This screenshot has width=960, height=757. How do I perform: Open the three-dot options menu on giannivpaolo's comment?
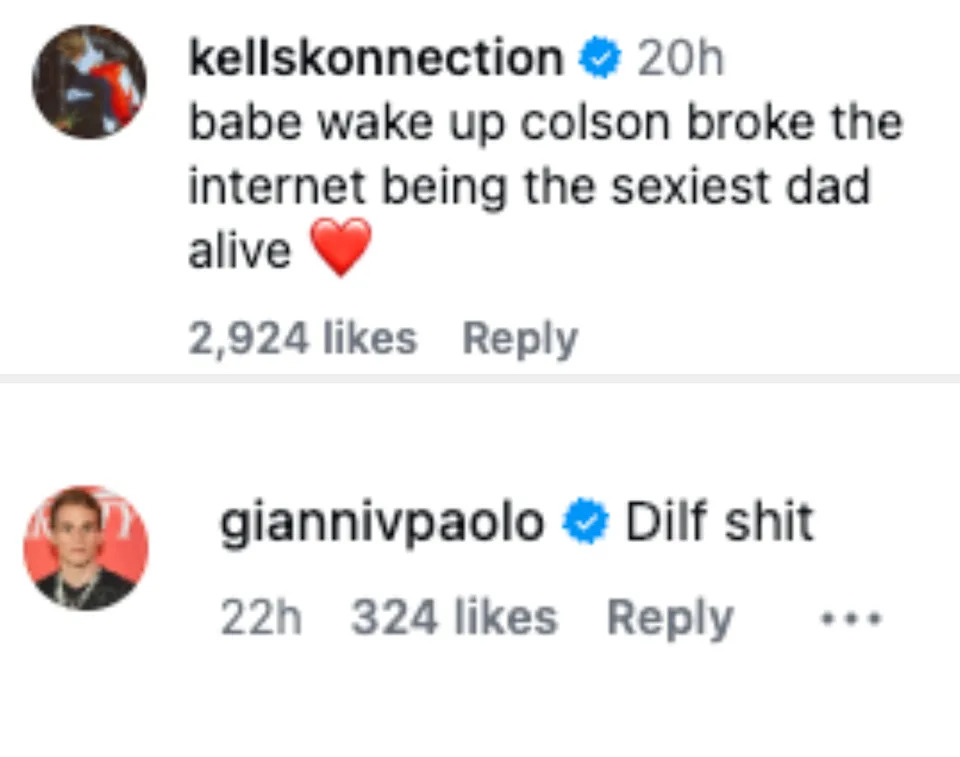click(x=851, y=617)
